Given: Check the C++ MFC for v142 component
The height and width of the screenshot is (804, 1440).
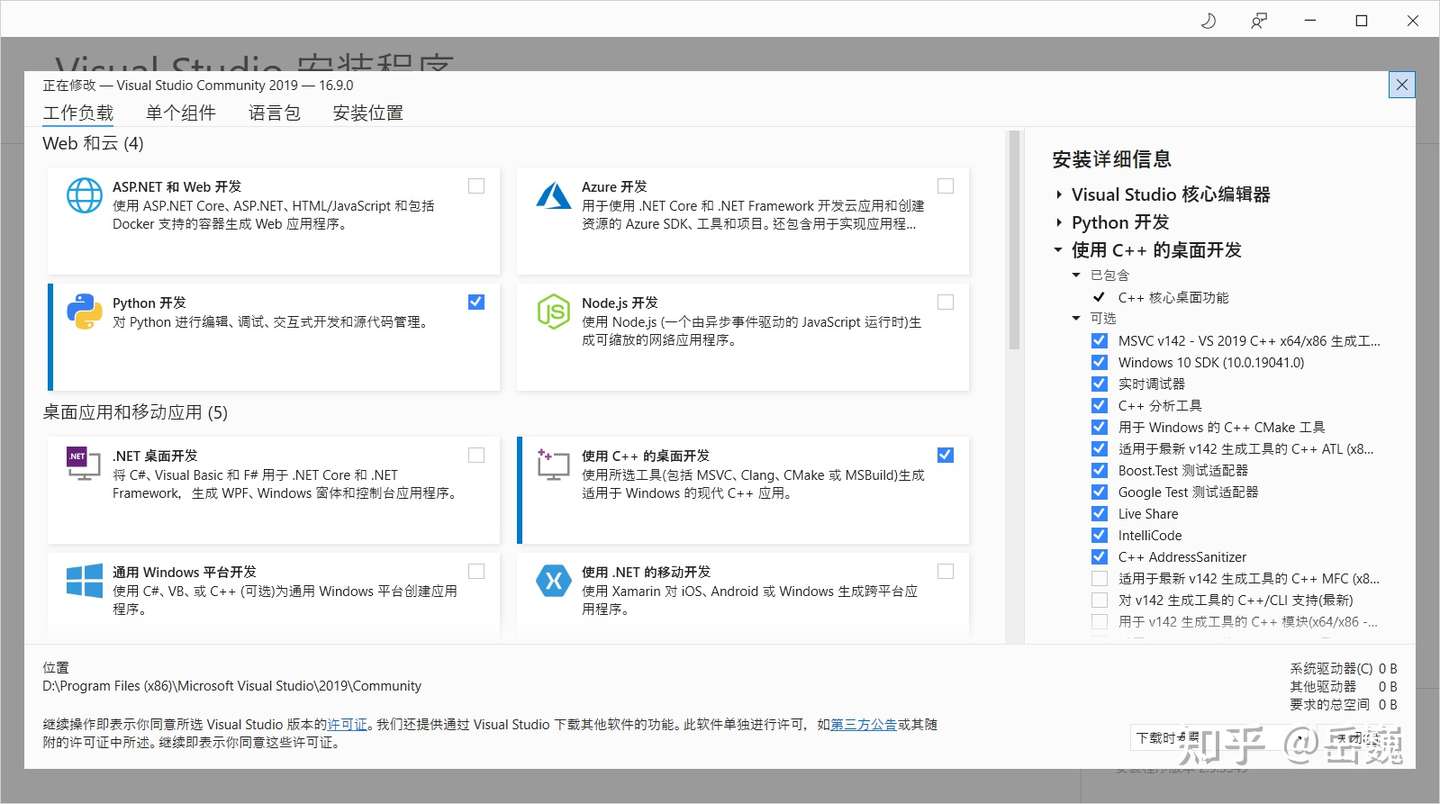Looking at the screenshot, I should [x=1099, y=578].
